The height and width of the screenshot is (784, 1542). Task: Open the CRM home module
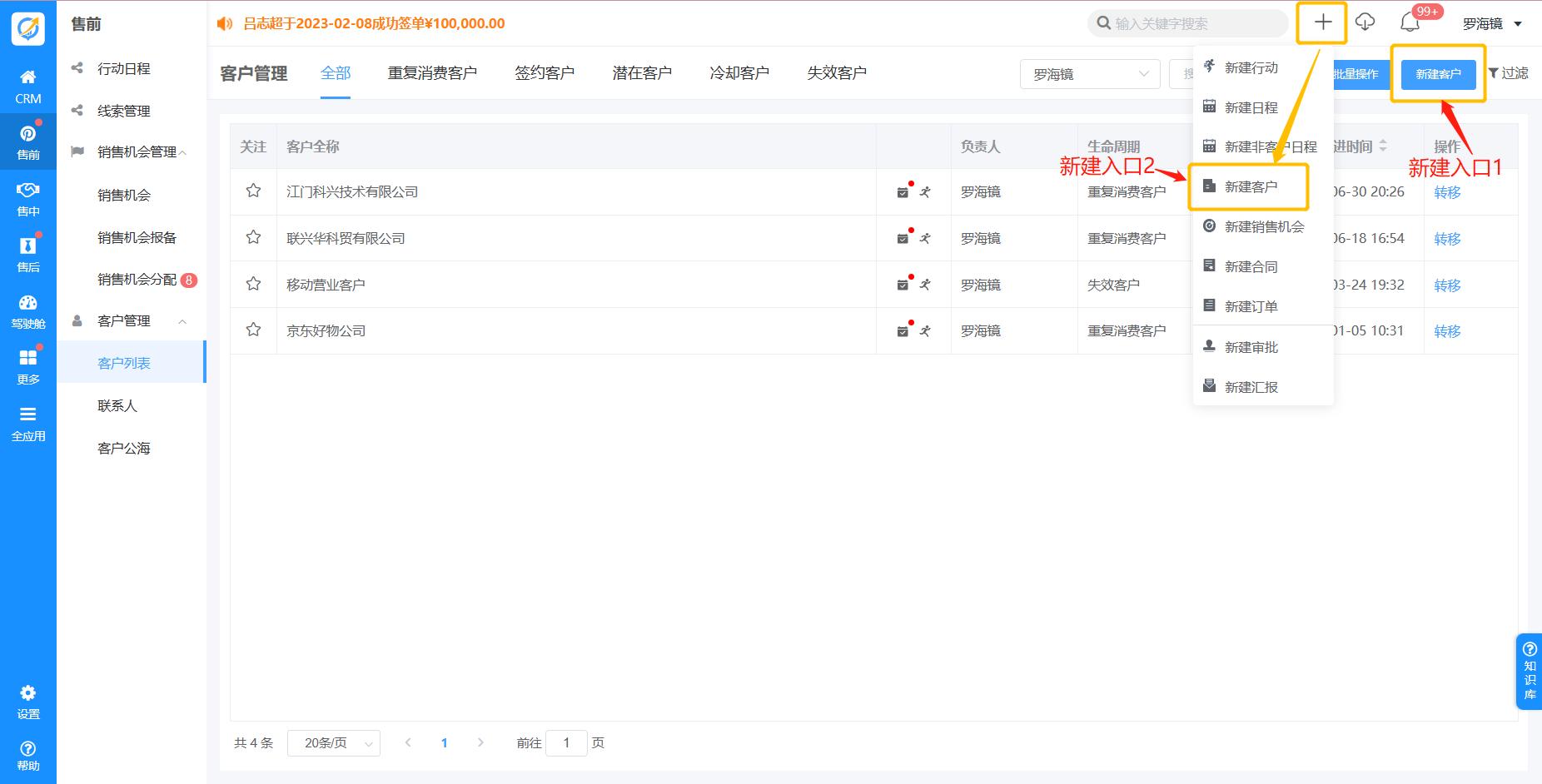click(x=27, y=87)
